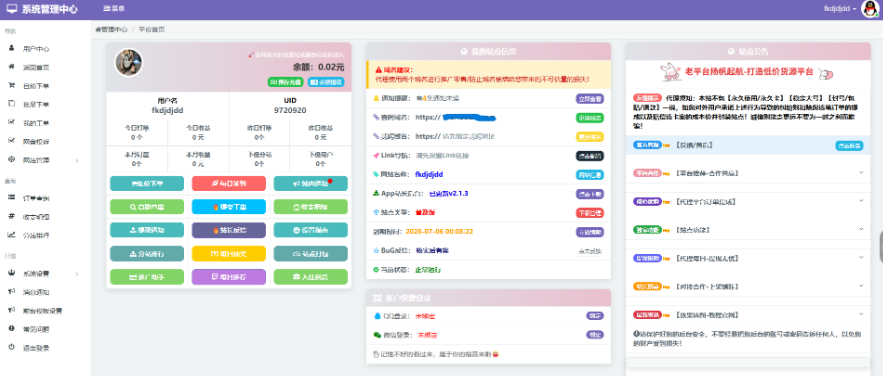The width and height of the screenshot is (883, 376).
Task: Click the bell icon in the 通知提醒 row
Action: click(x=376, y=99)
